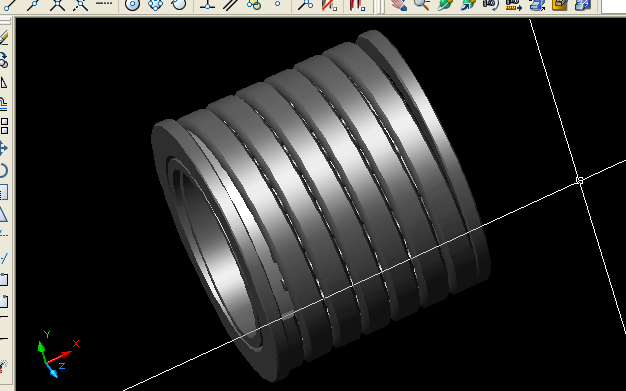Select the Snap to Tangent tool
626x391 pixels.
(179, 5)
